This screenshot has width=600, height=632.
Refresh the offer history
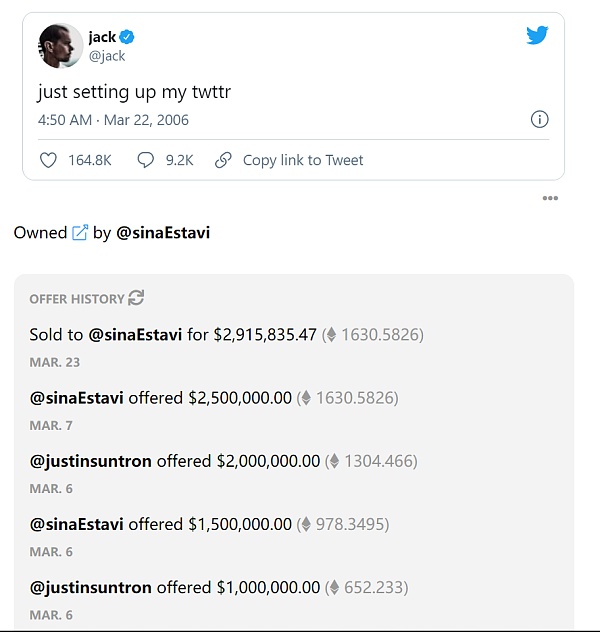137,298
